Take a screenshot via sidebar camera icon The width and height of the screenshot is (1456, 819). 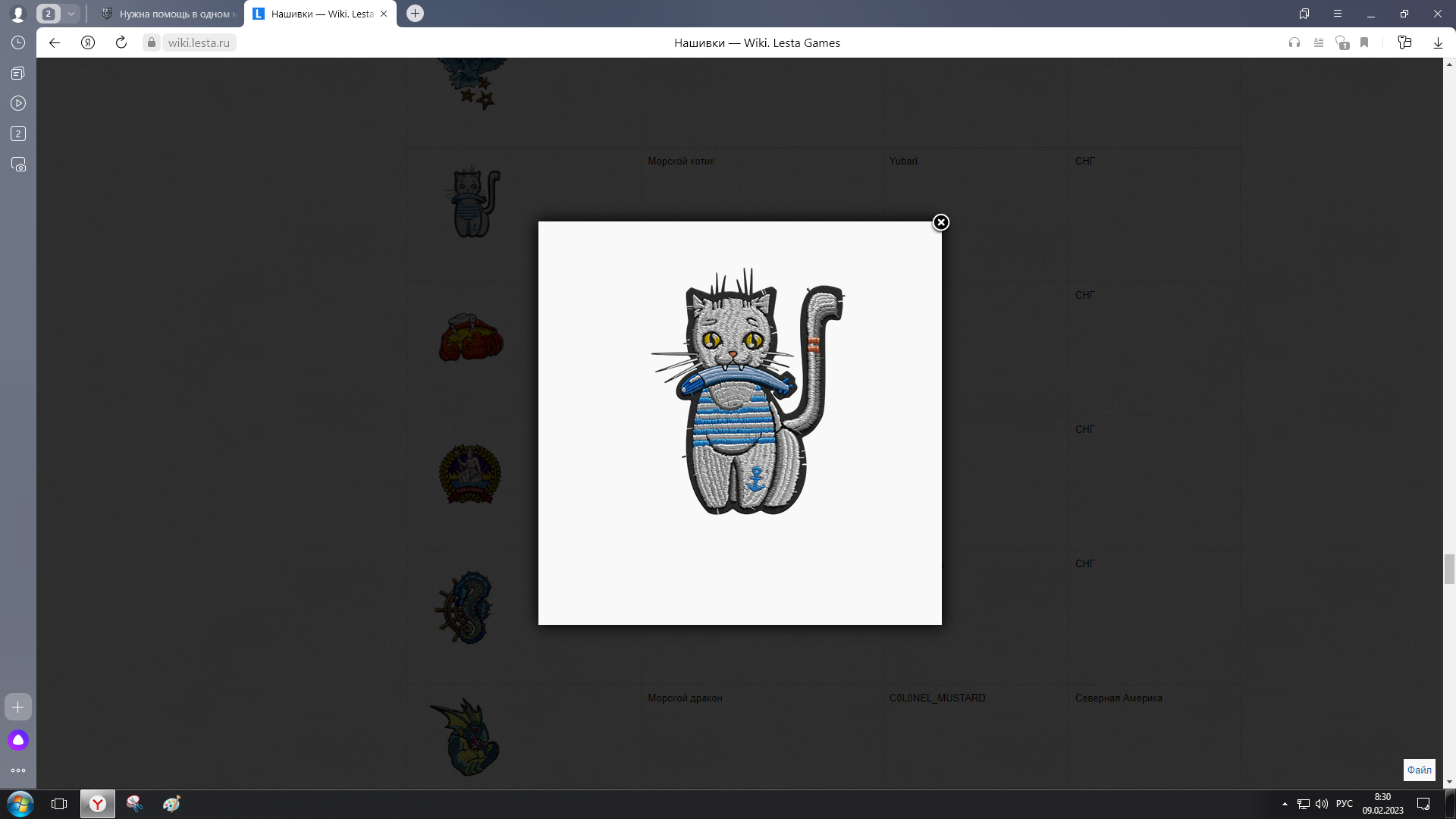18,165
